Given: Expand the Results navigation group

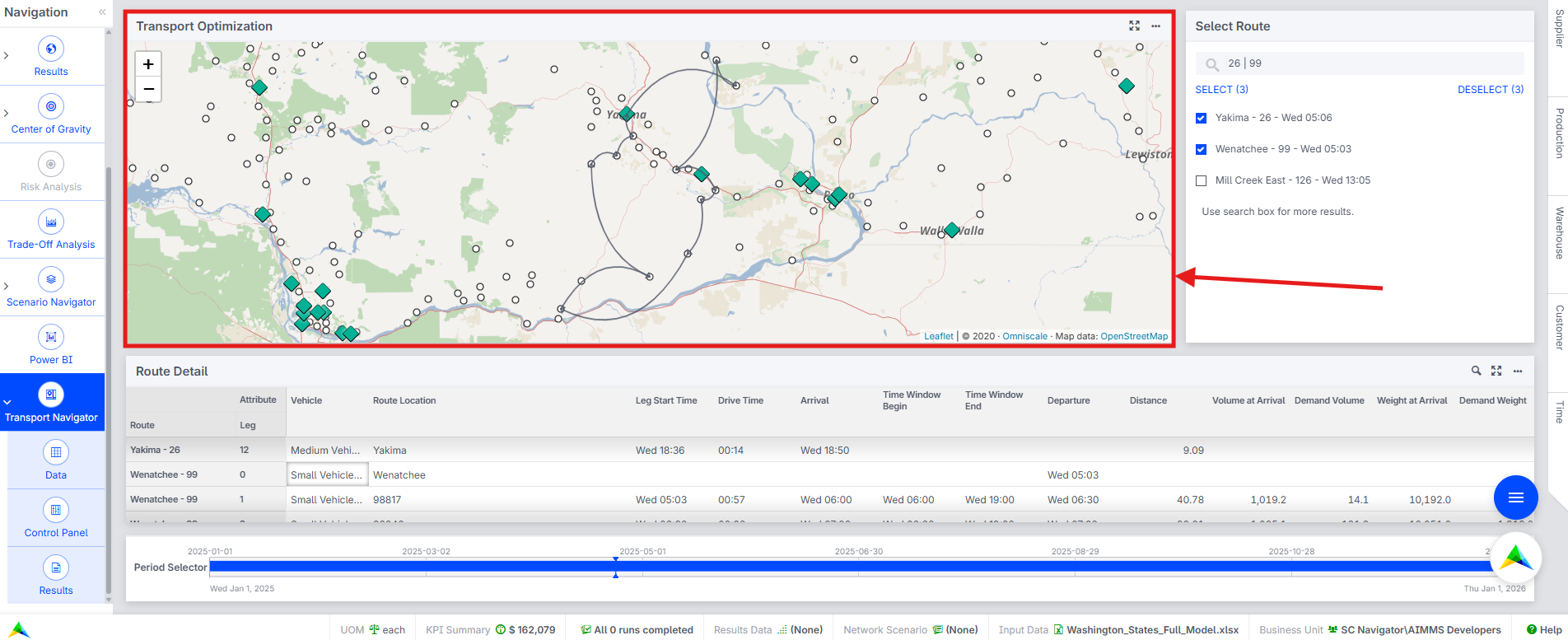Looking at the screenshot, I should coord(7,56).
